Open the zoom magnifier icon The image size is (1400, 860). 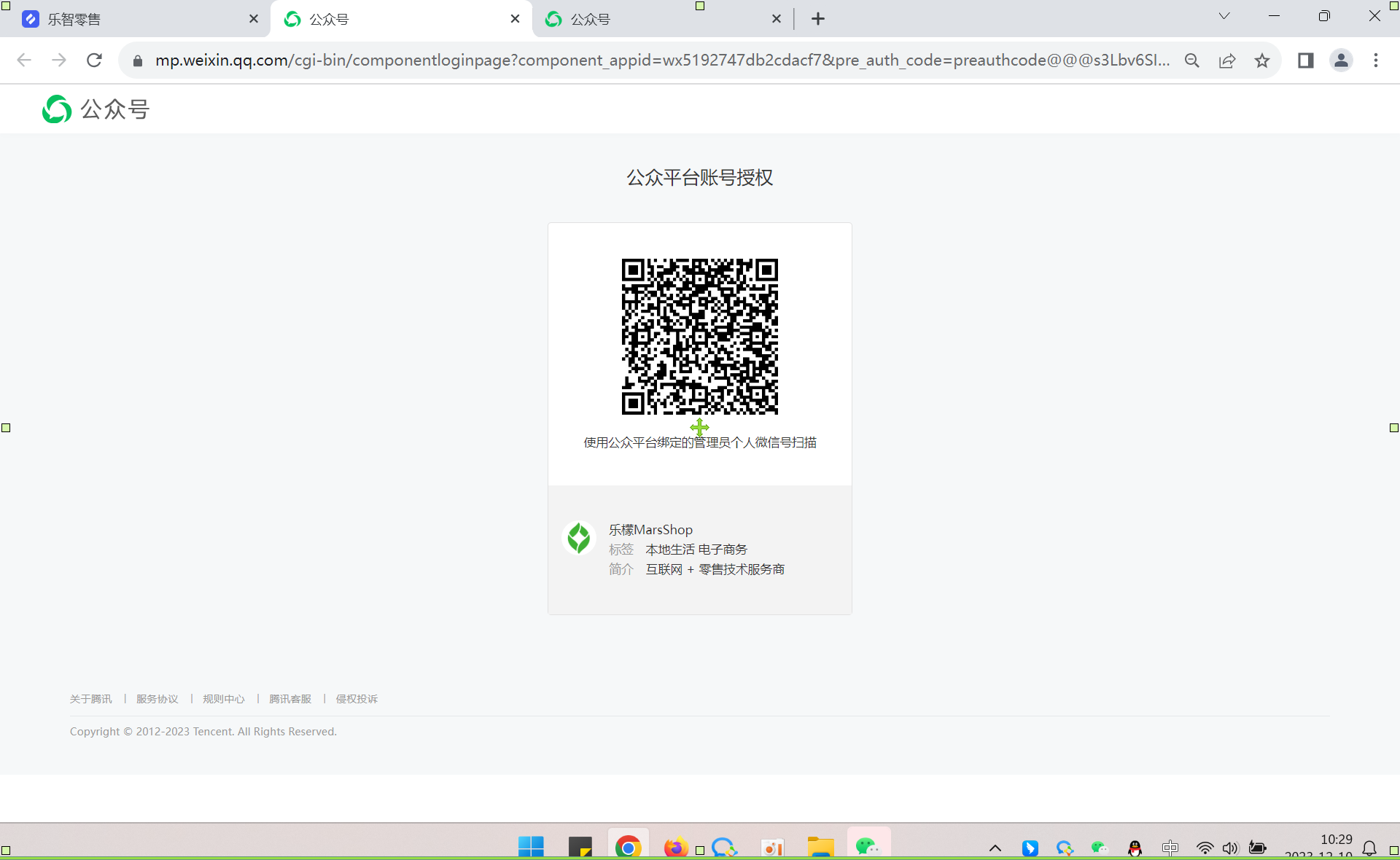click(1192, 60)
